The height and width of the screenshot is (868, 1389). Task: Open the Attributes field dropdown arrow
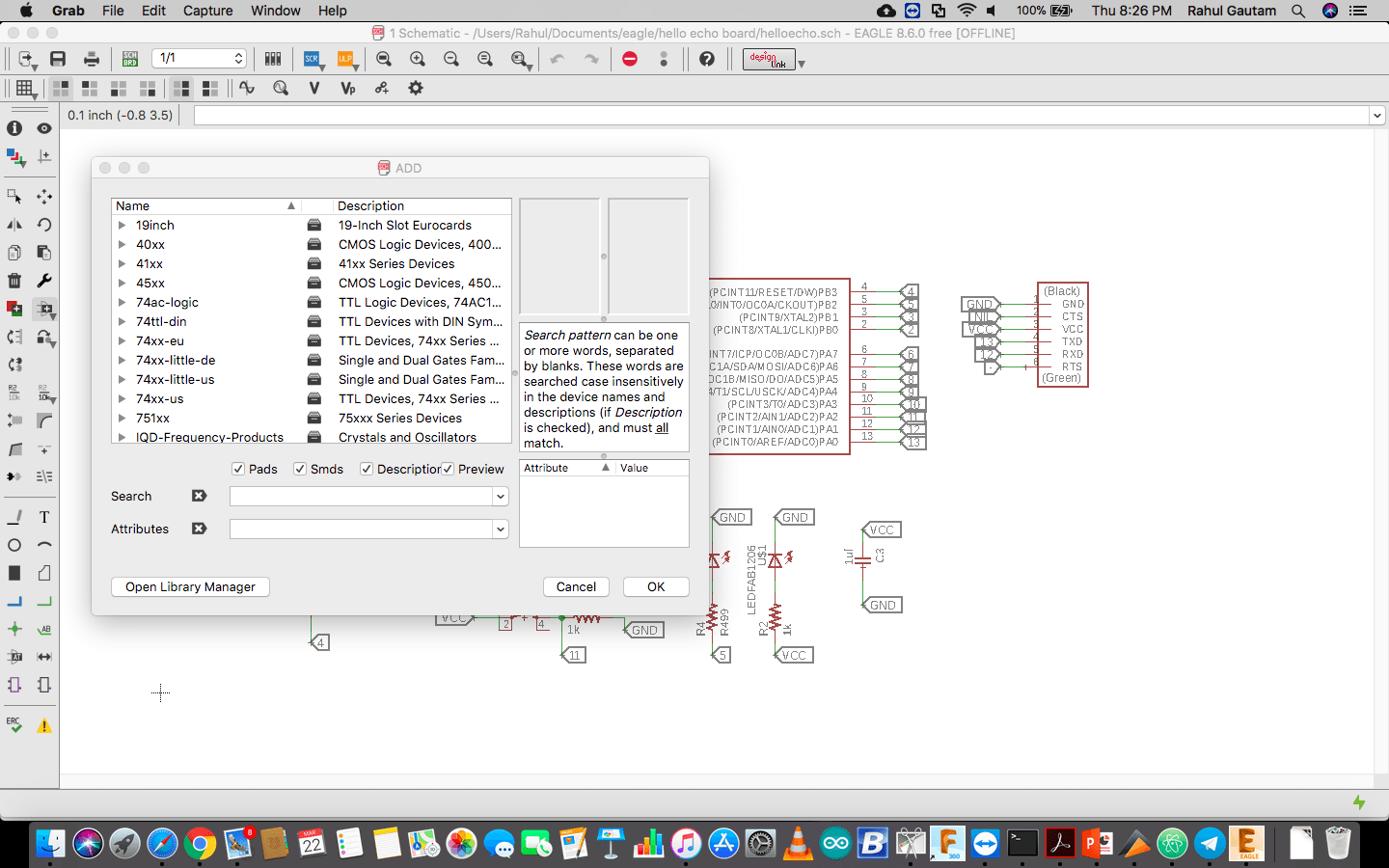click(500, 529)
